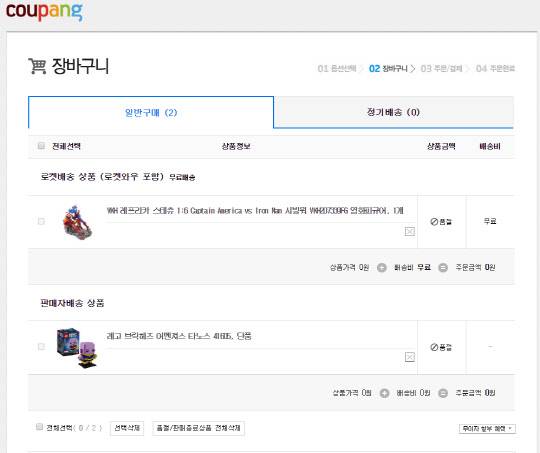
Task: Switch to the 정기배송 (0) tab
Action: pos(393,112)
